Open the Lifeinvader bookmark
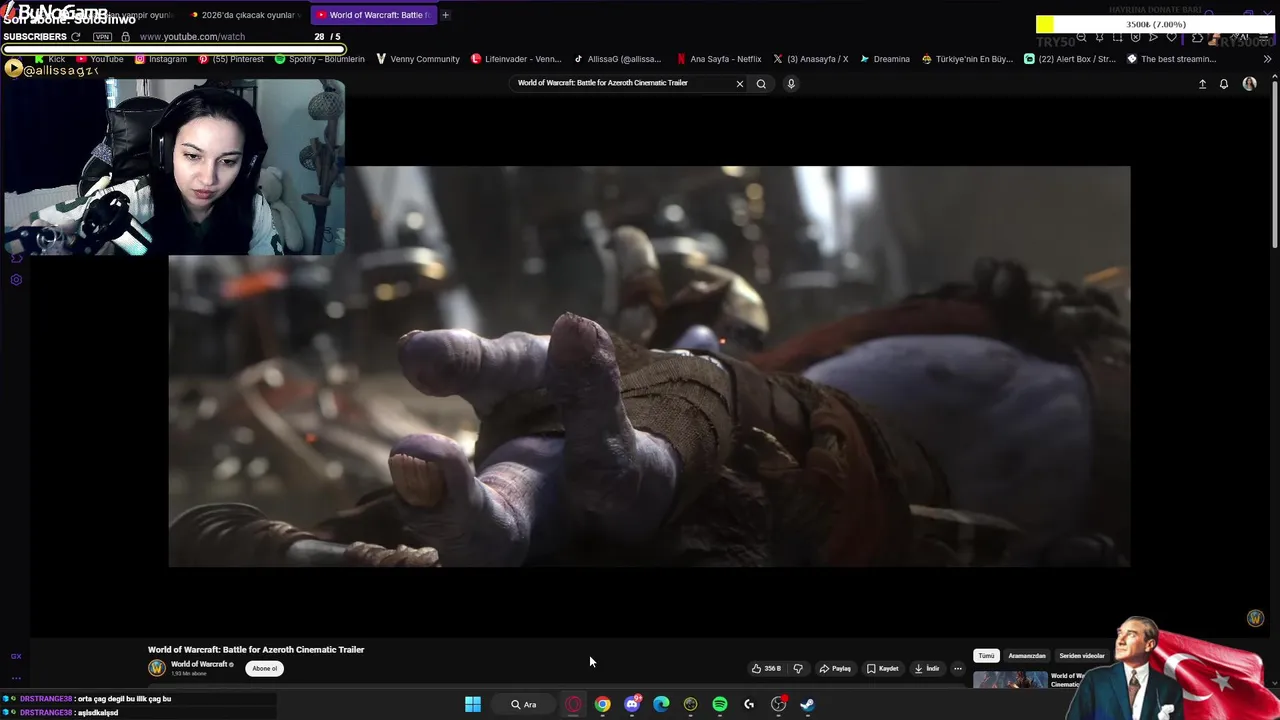The width and height of the screenshot is (1280, 720). (x=516, y=59)
